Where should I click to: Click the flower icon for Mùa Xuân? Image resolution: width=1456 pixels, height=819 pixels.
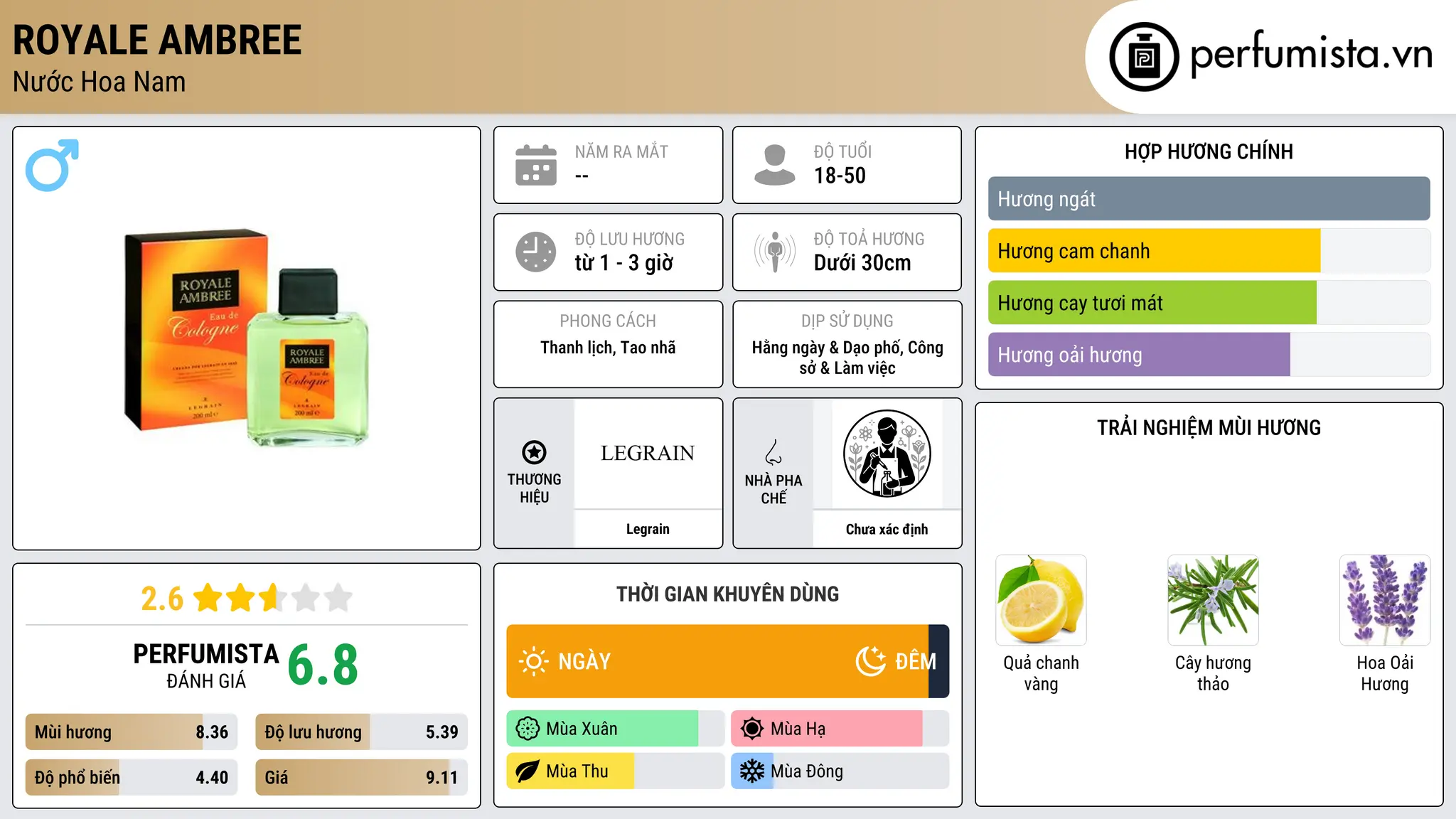click(x=528, y=729)
